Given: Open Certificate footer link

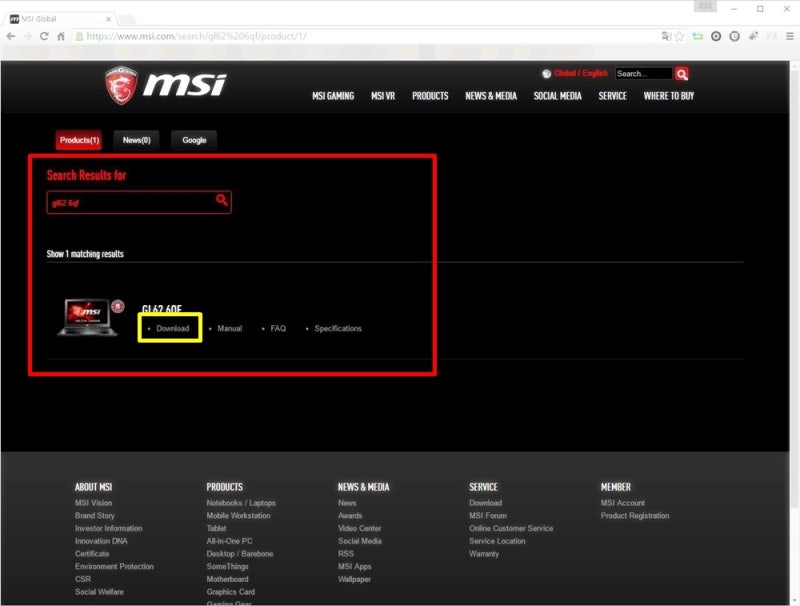Looking at the screenshot, I should pyautogui.click(x=92, y=554).
